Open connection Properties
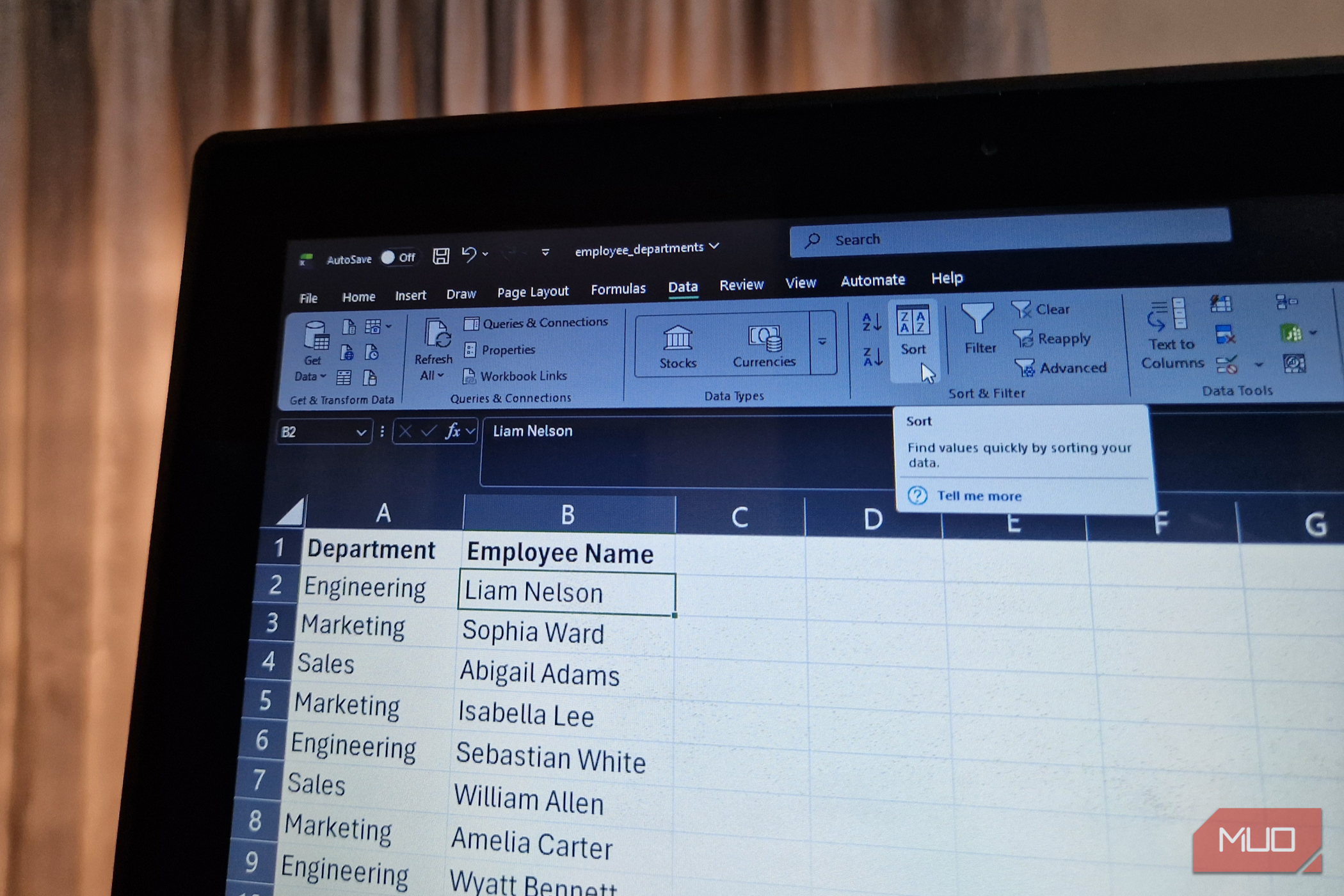The width and height of the screenshot is (1344, 896). 500,349
